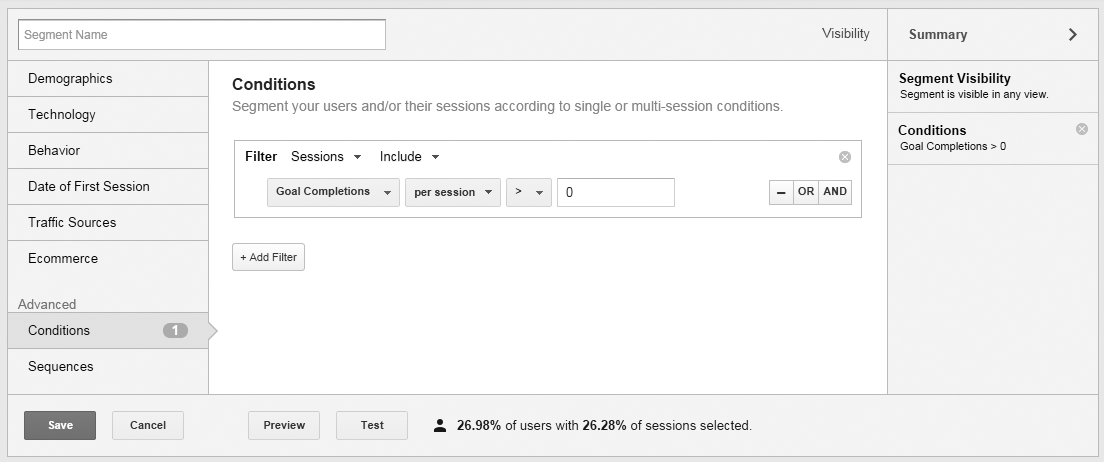Click the minus remove-condition button
The width and height of the screenshot is (1104, 462).
tap(781, 192)
